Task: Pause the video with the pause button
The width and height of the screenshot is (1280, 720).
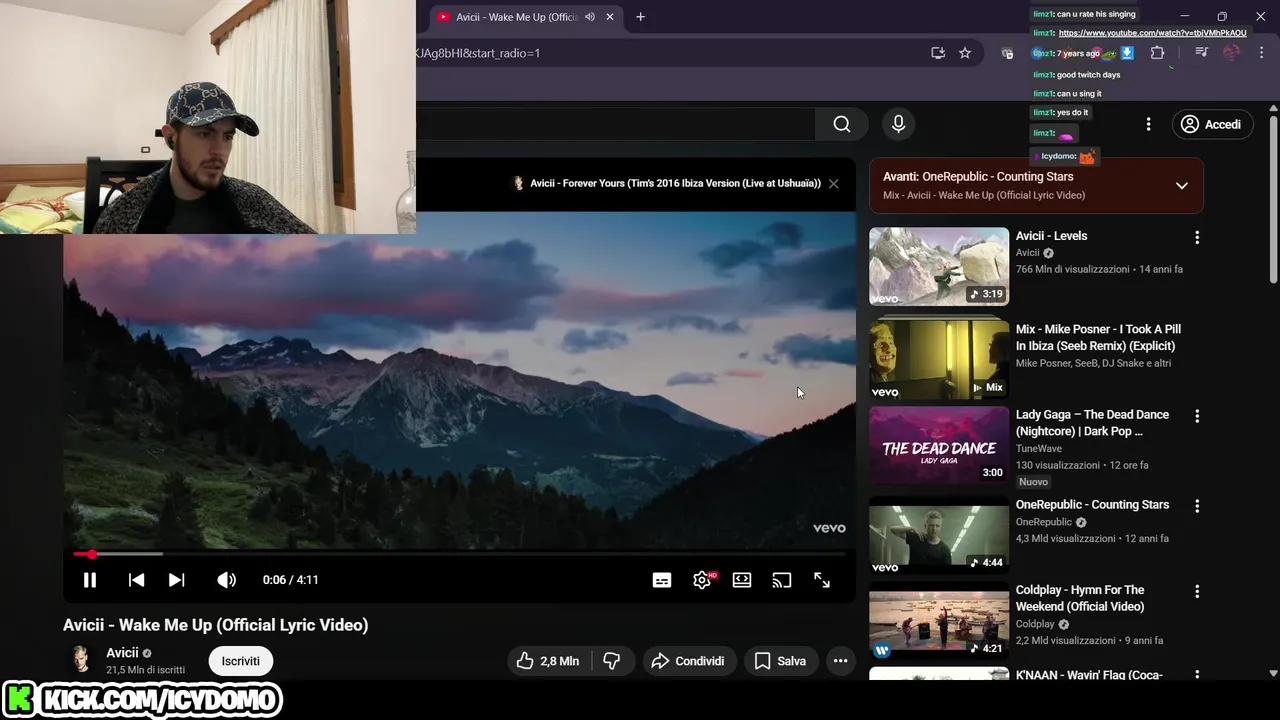Action: (x=89, y=580)
